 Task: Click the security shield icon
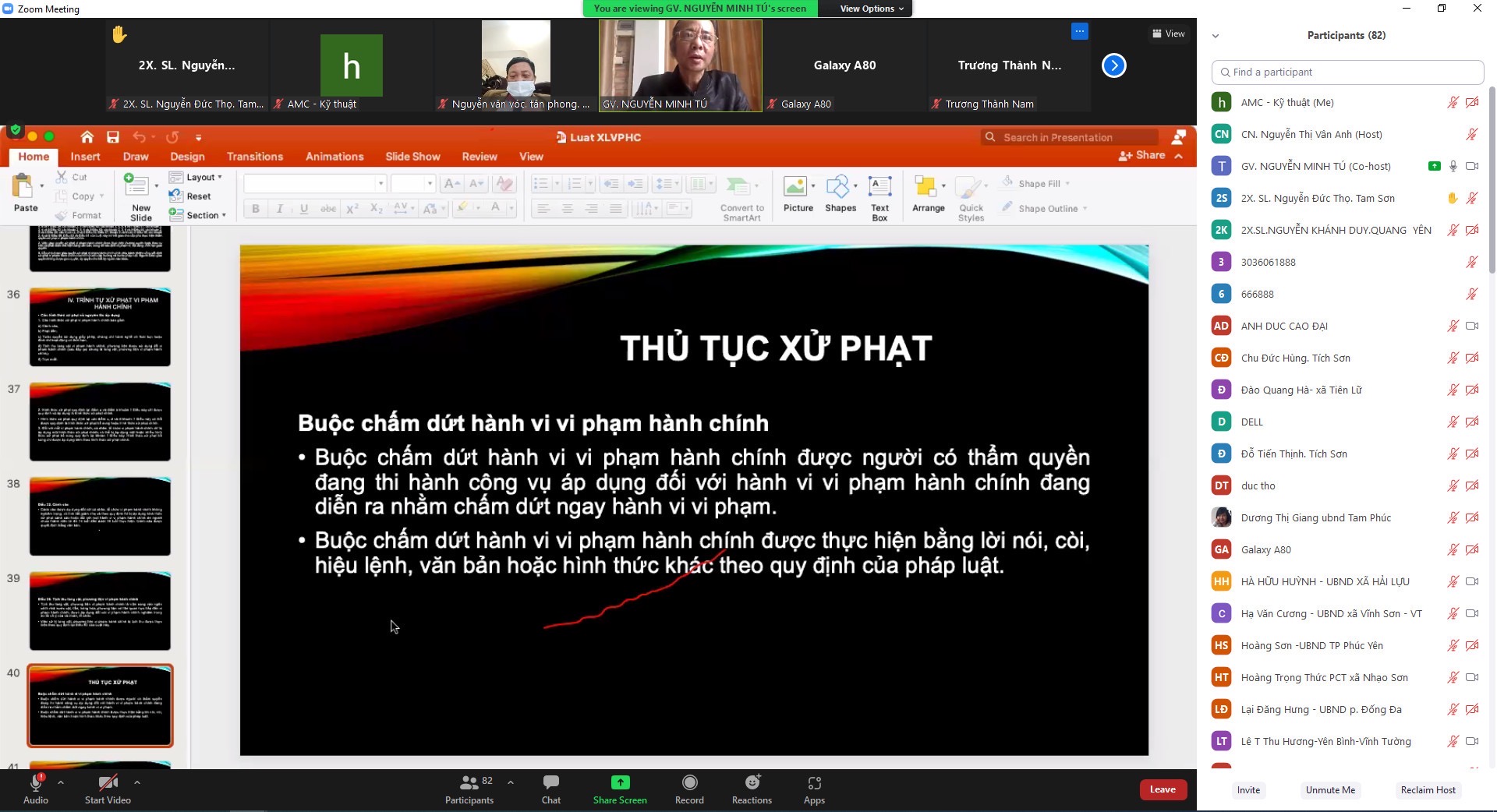15,130
